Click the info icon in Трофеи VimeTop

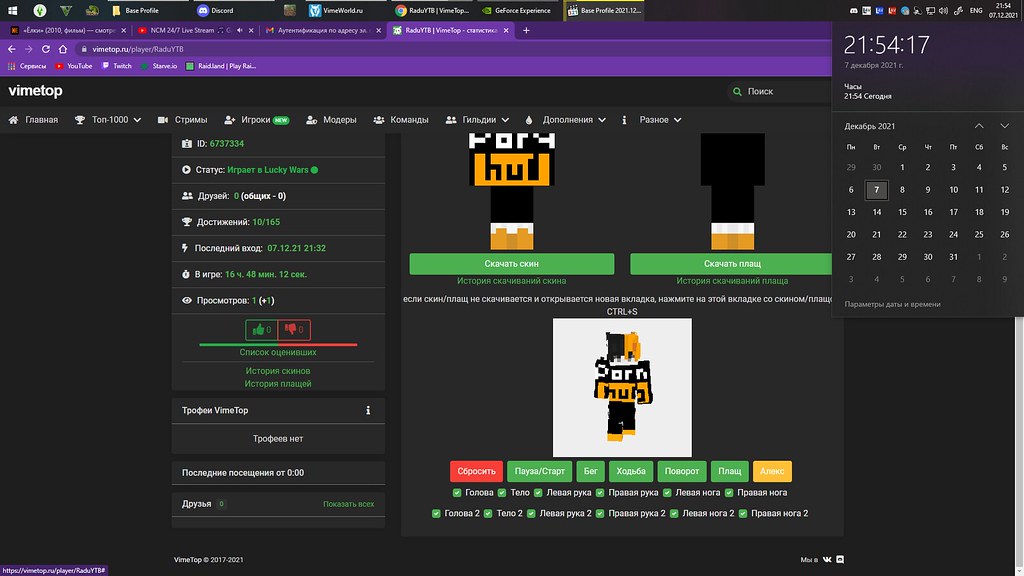coord(368,410)
